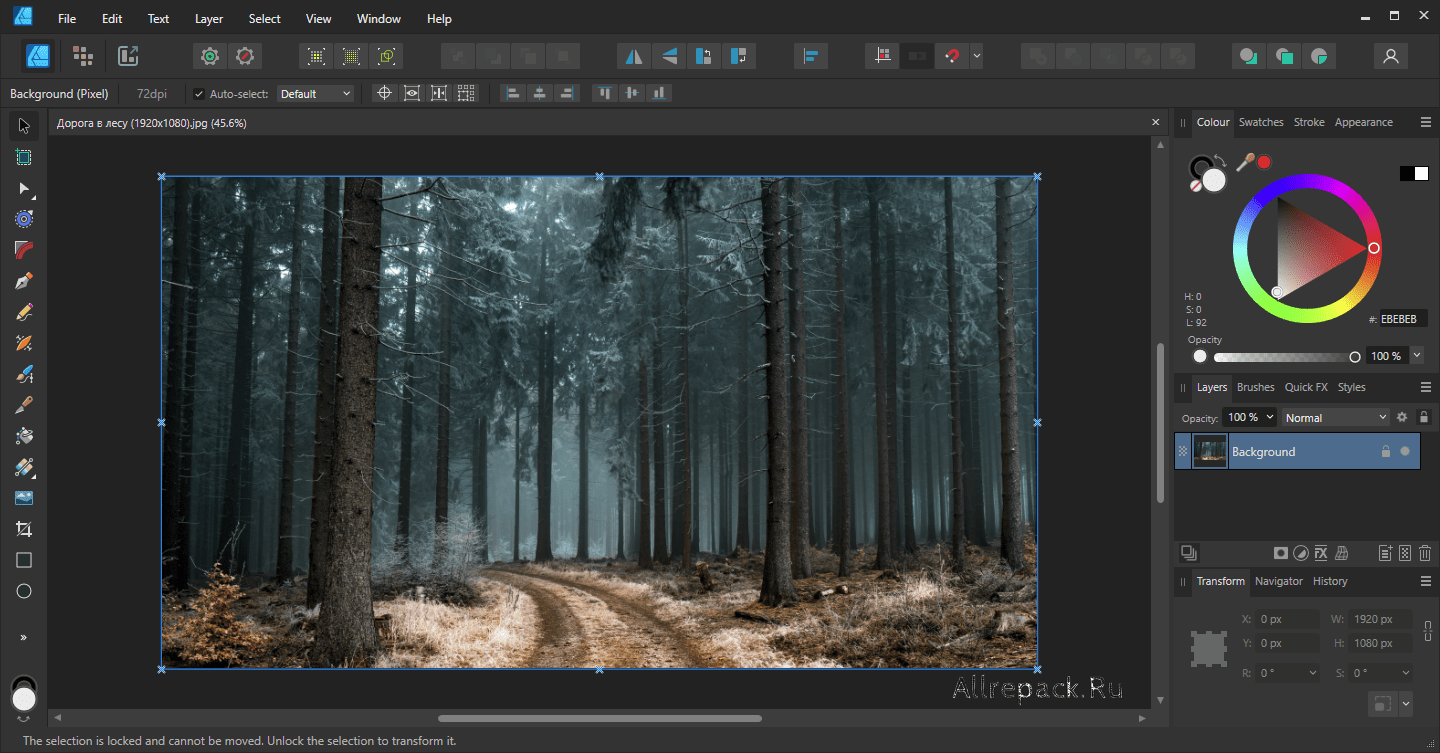Open Layer Effects FX icon

[x=1320, y=553]
